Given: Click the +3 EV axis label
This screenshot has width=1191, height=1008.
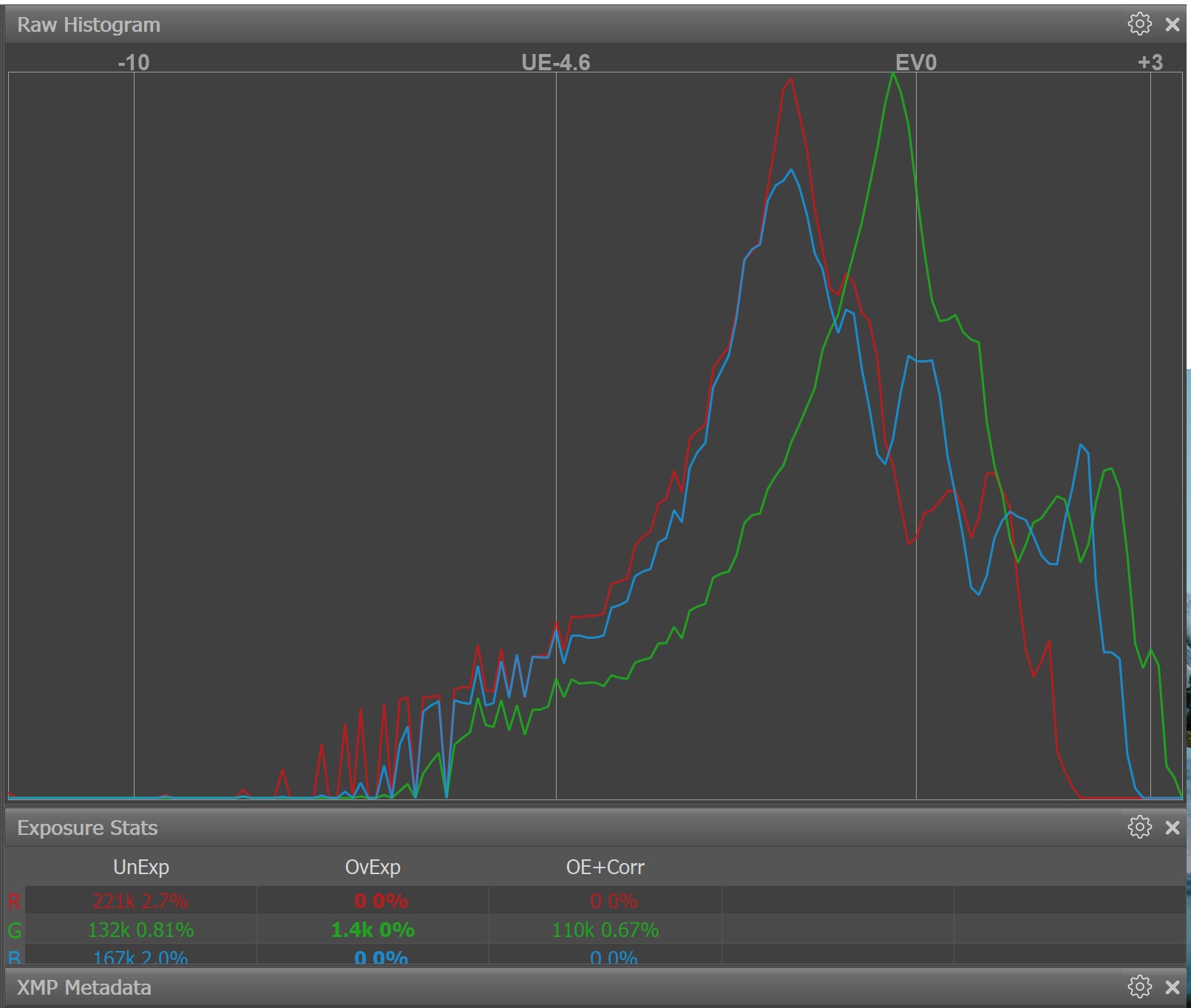Looking at the screenshot, I should coord(1150,62).
